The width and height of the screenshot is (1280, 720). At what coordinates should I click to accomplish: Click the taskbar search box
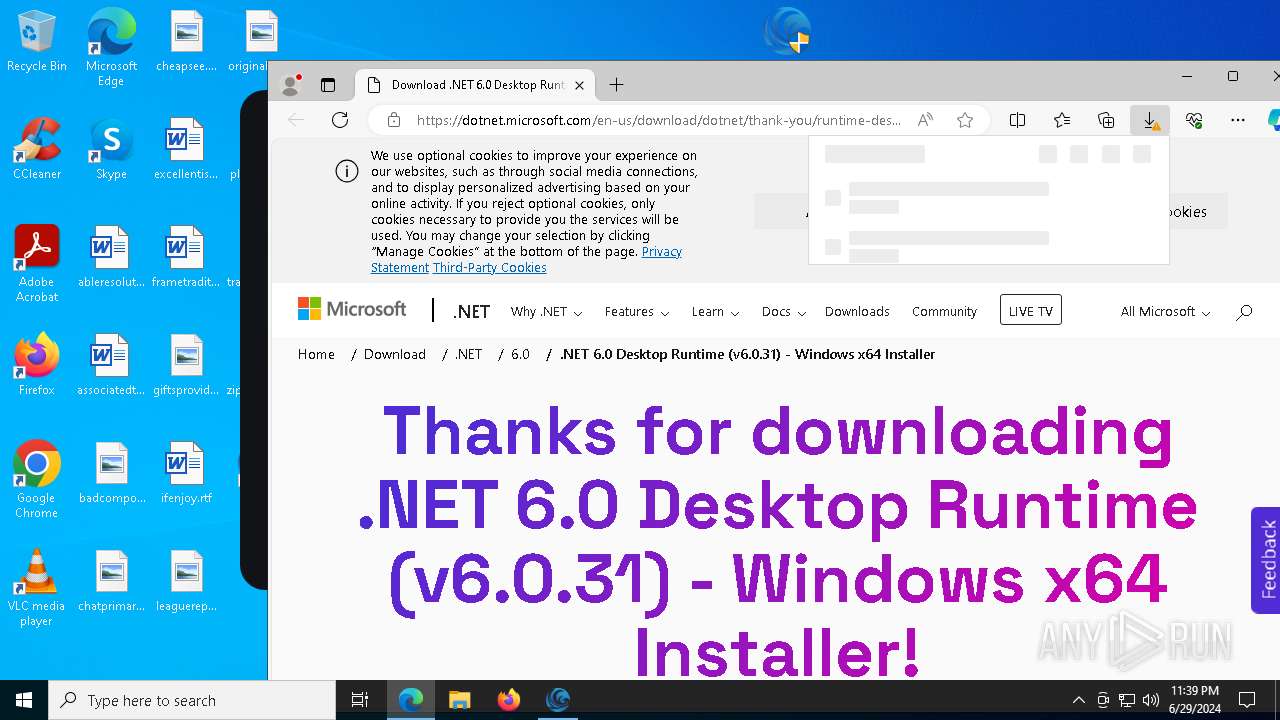coord(192,700)
